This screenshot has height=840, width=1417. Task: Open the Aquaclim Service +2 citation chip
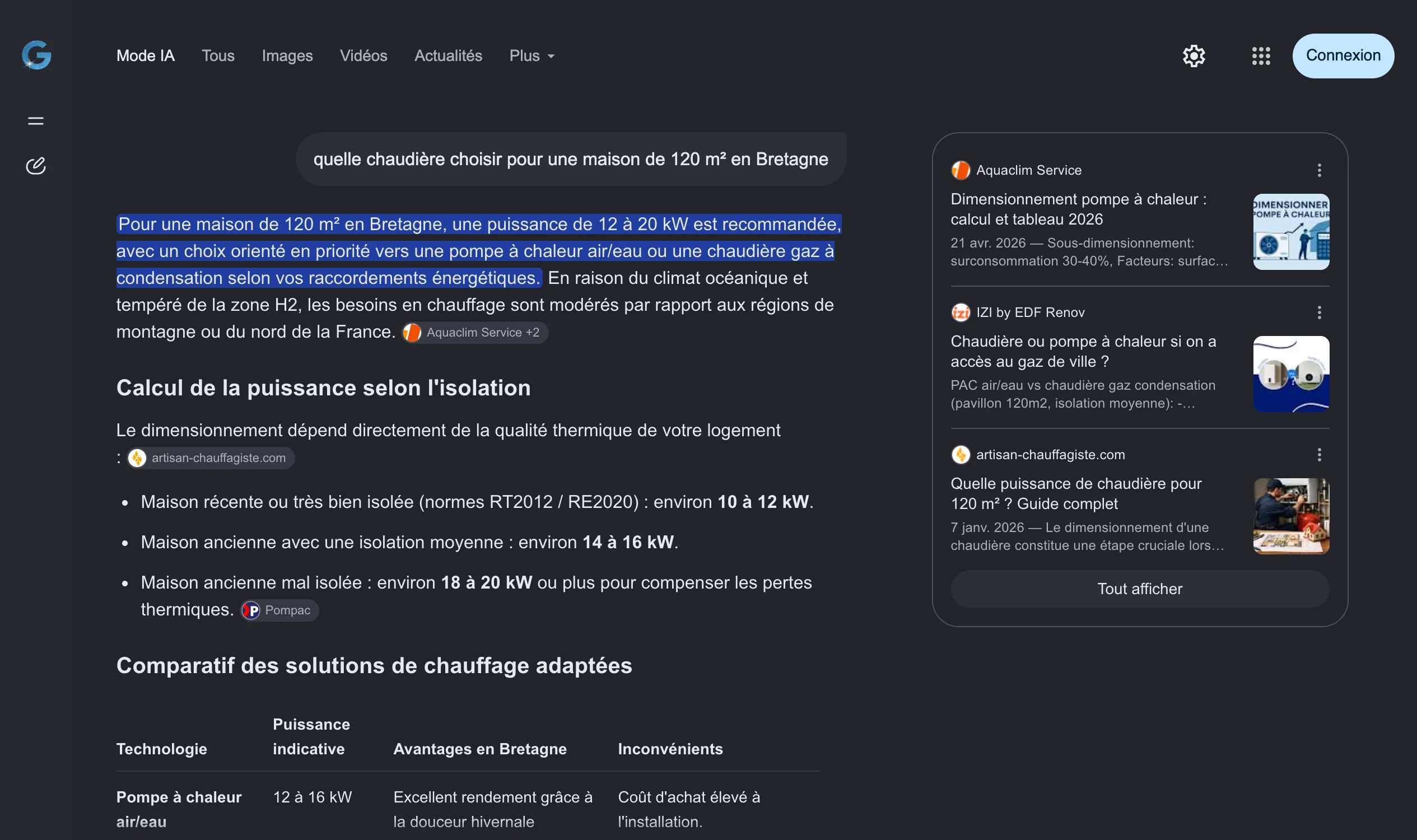(474, 332)
